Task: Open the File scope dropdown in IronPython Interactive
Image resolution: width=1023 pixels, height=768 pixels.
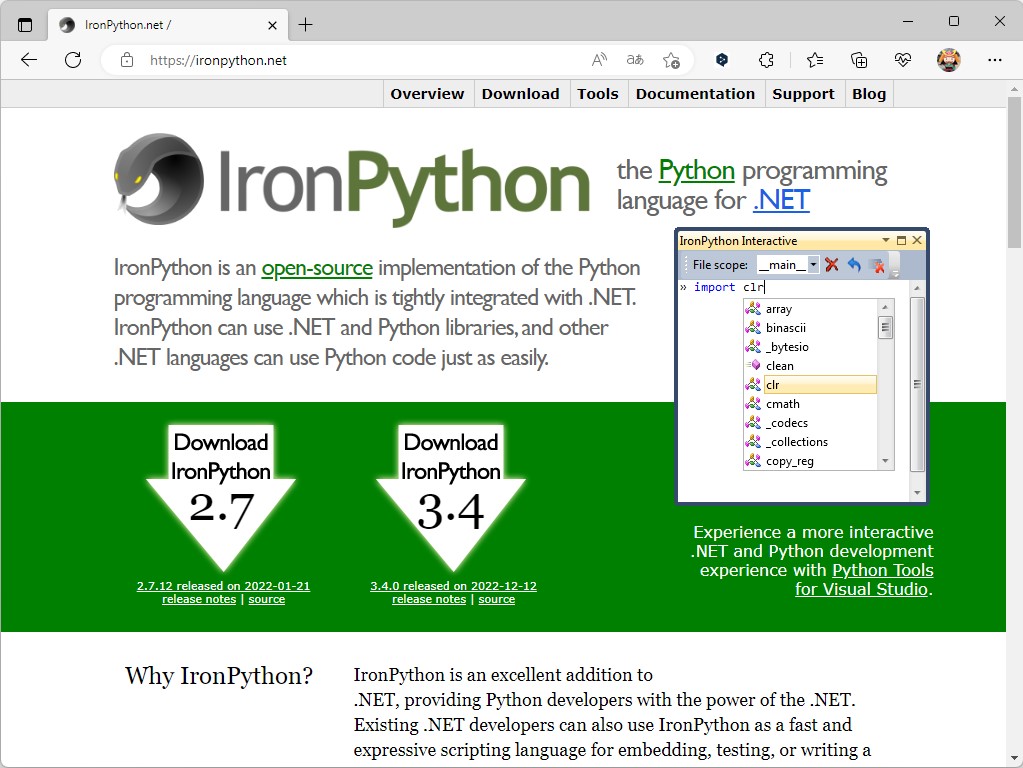Action: 813,265
